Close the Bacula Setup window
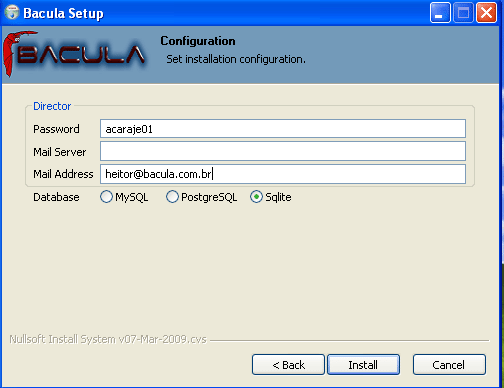 coord(487,13)
